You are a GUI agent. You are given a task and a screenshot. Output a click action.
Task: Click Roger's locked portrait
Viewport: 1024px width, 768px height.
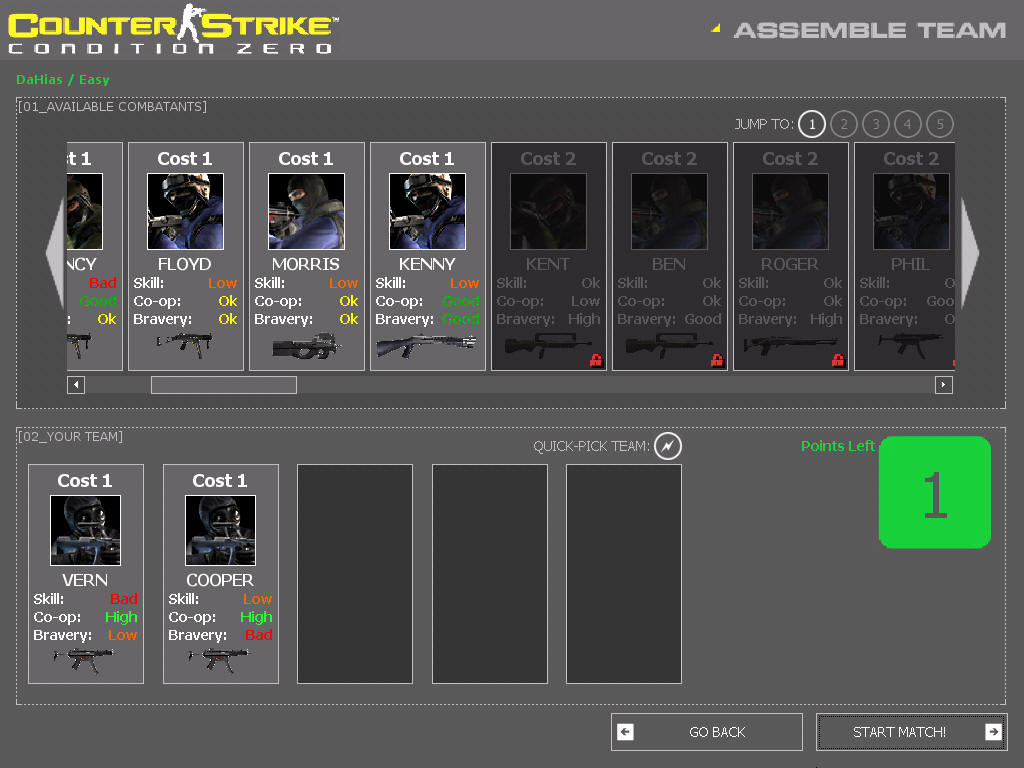(790, 212)
